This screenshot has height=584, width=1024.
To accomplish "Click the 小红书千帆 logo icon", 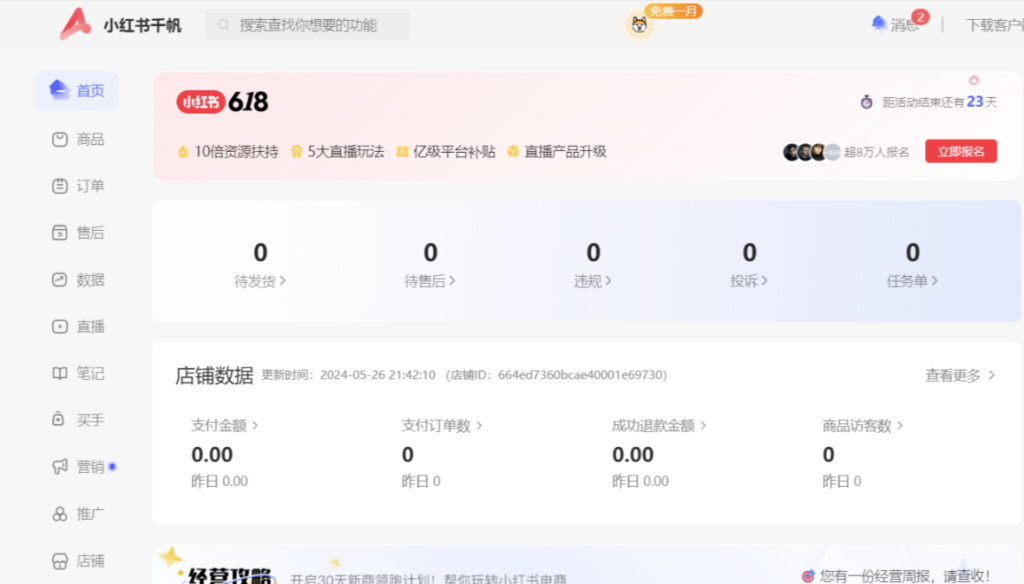I will coord(76,24).
